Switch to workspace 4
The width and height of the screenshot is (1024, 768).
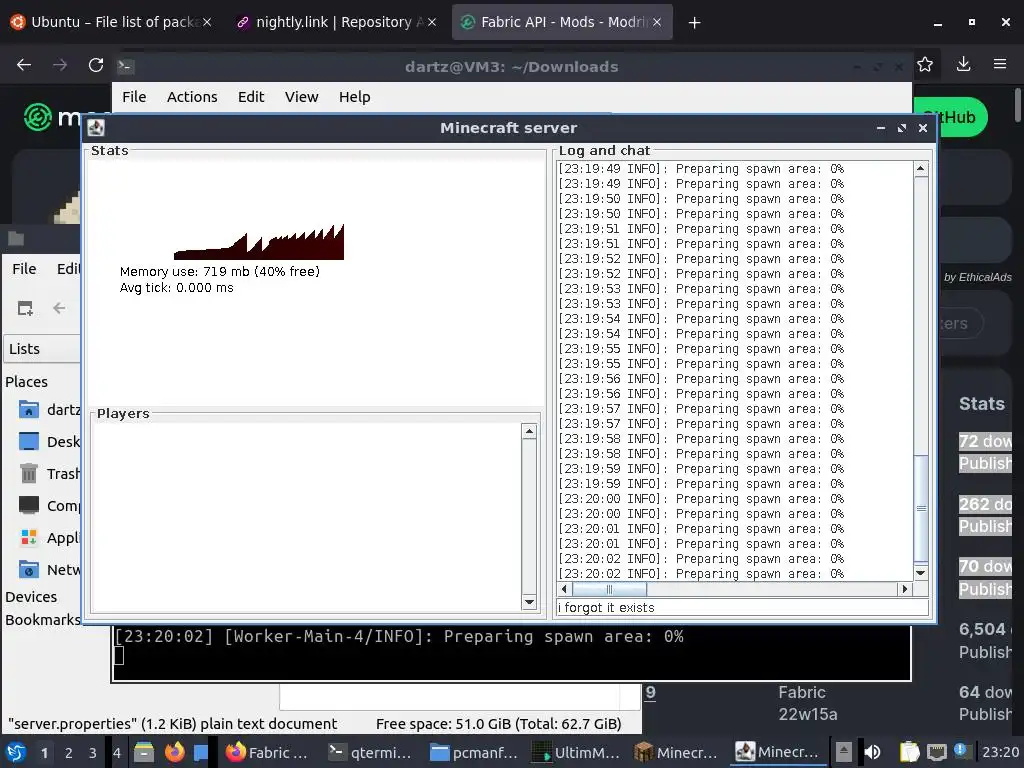(x=116, y=753)
